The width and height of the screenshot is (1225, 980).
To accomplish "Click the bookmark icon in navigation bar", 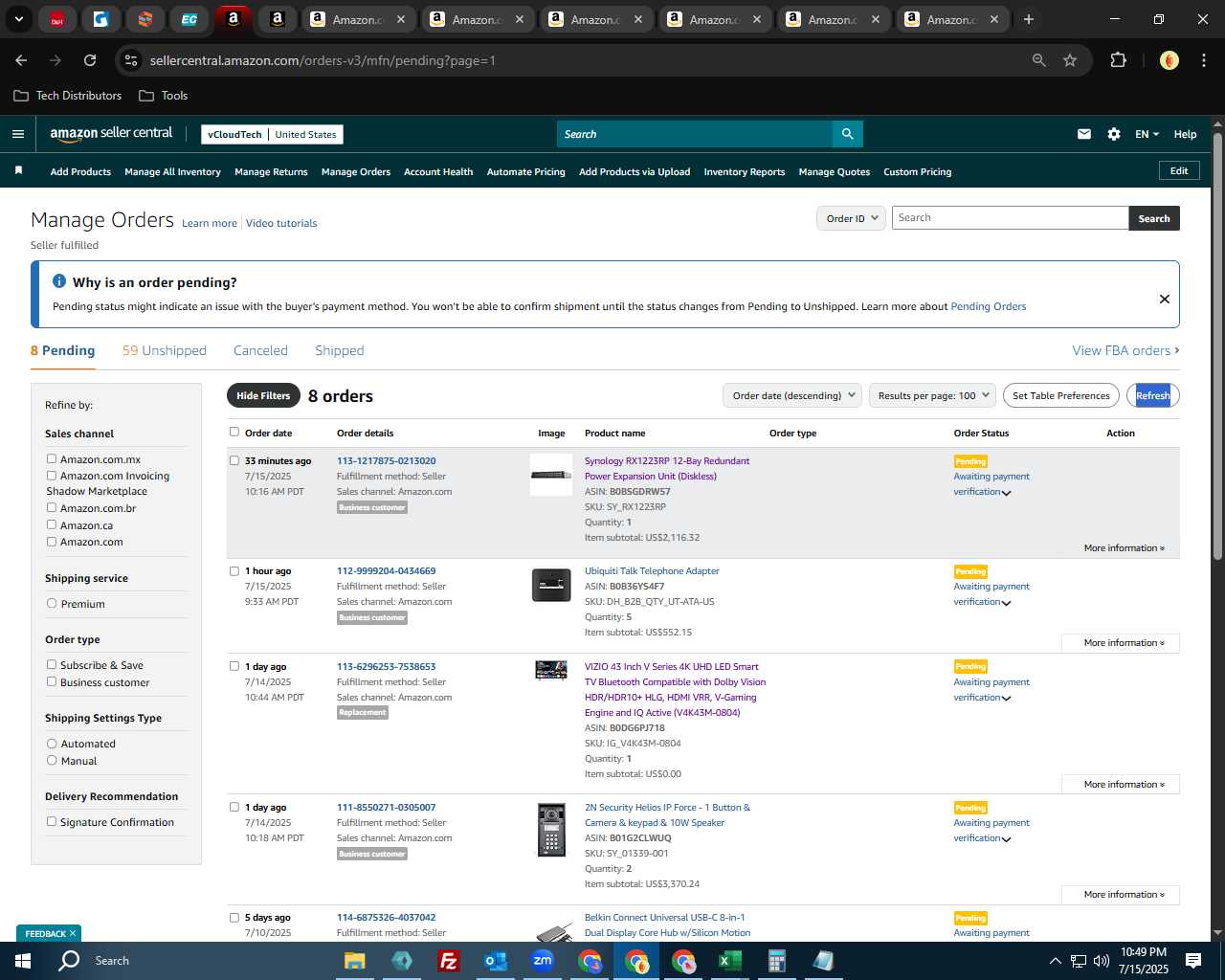I will pos(18,171).
